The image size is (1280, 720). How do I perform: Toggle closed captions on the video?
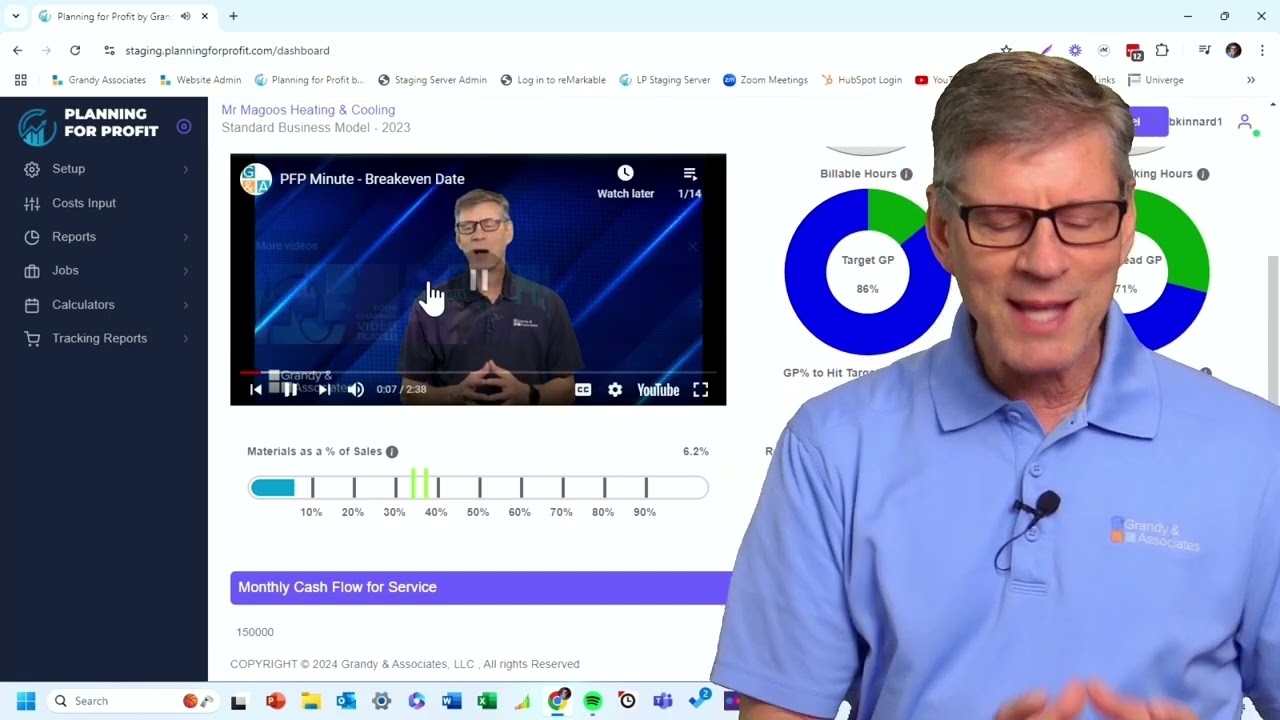tap(583, 390)
